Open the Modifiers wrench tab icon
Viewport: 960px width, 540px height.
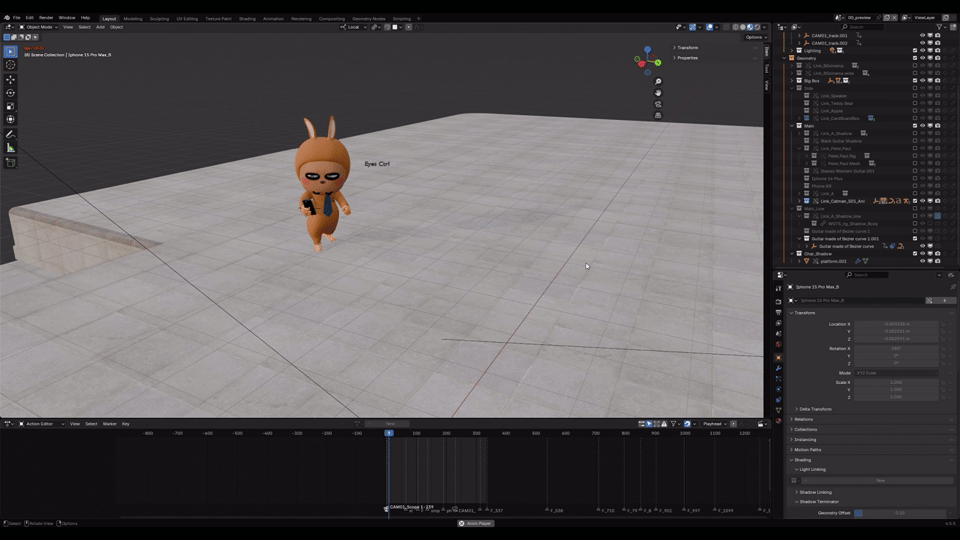pos(778,368)
